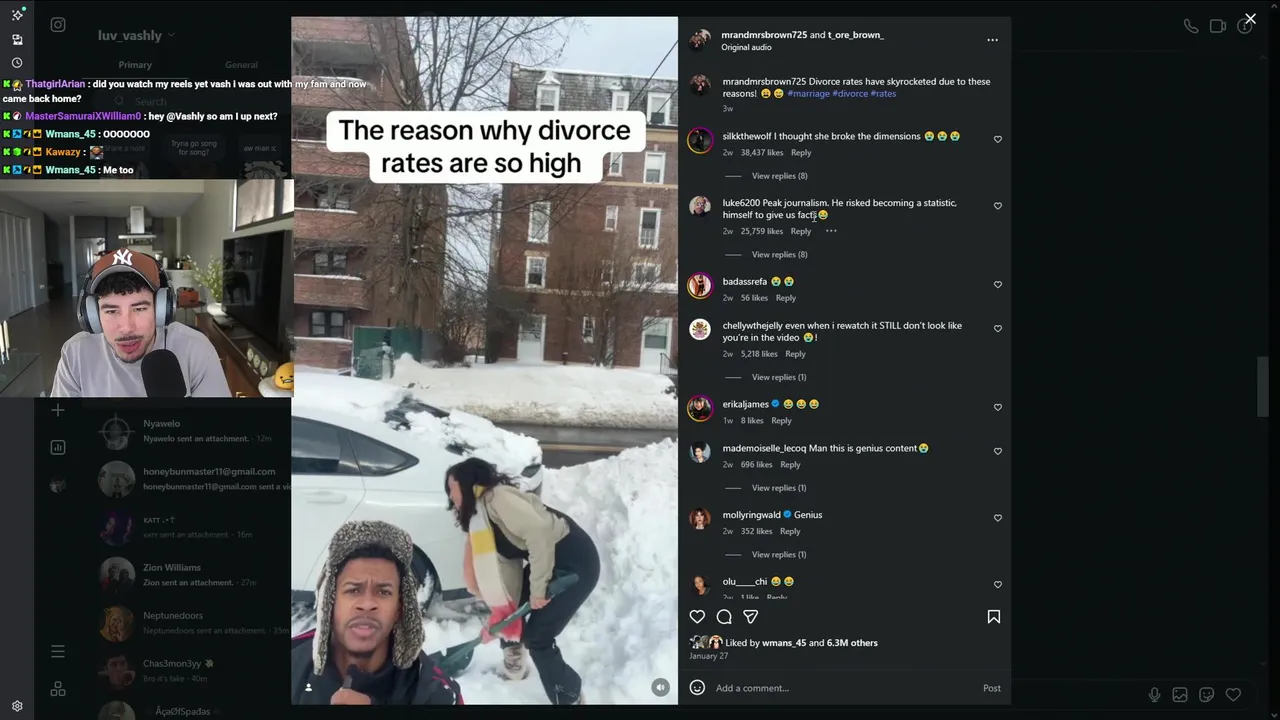Viewport: 1280px width, 720px height.
Task: Open the comment bubble icon under comments
Action: click(724, 617)
